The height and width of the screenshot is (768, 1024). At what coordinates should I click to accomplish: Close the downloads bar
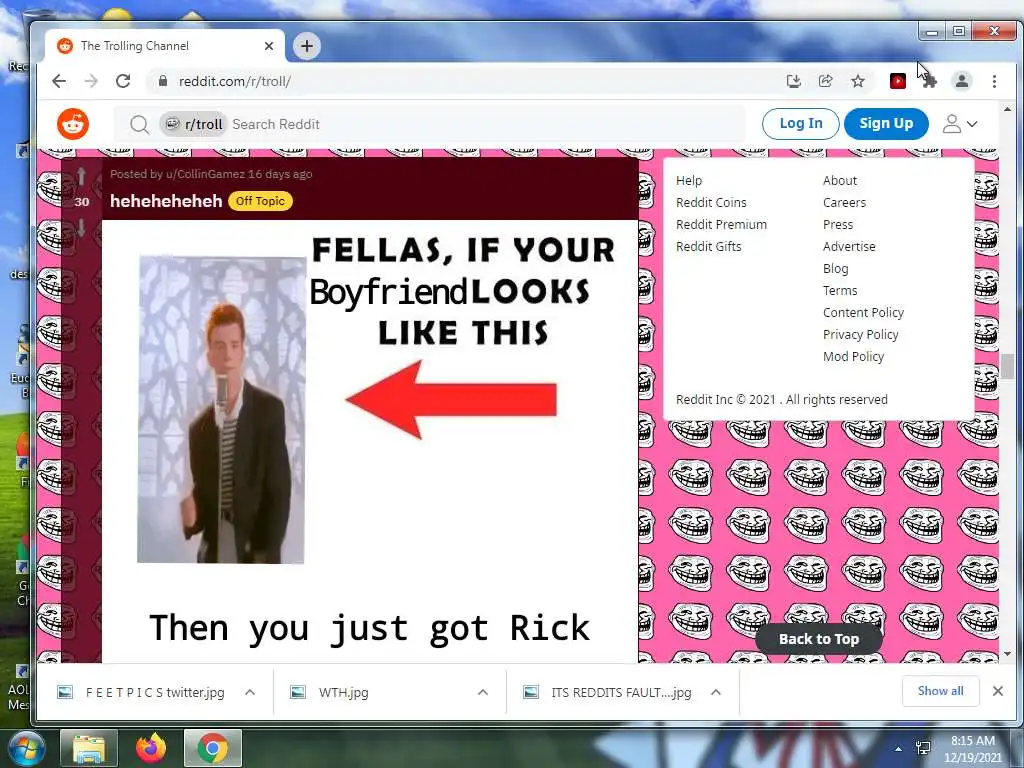click(997, 691)
